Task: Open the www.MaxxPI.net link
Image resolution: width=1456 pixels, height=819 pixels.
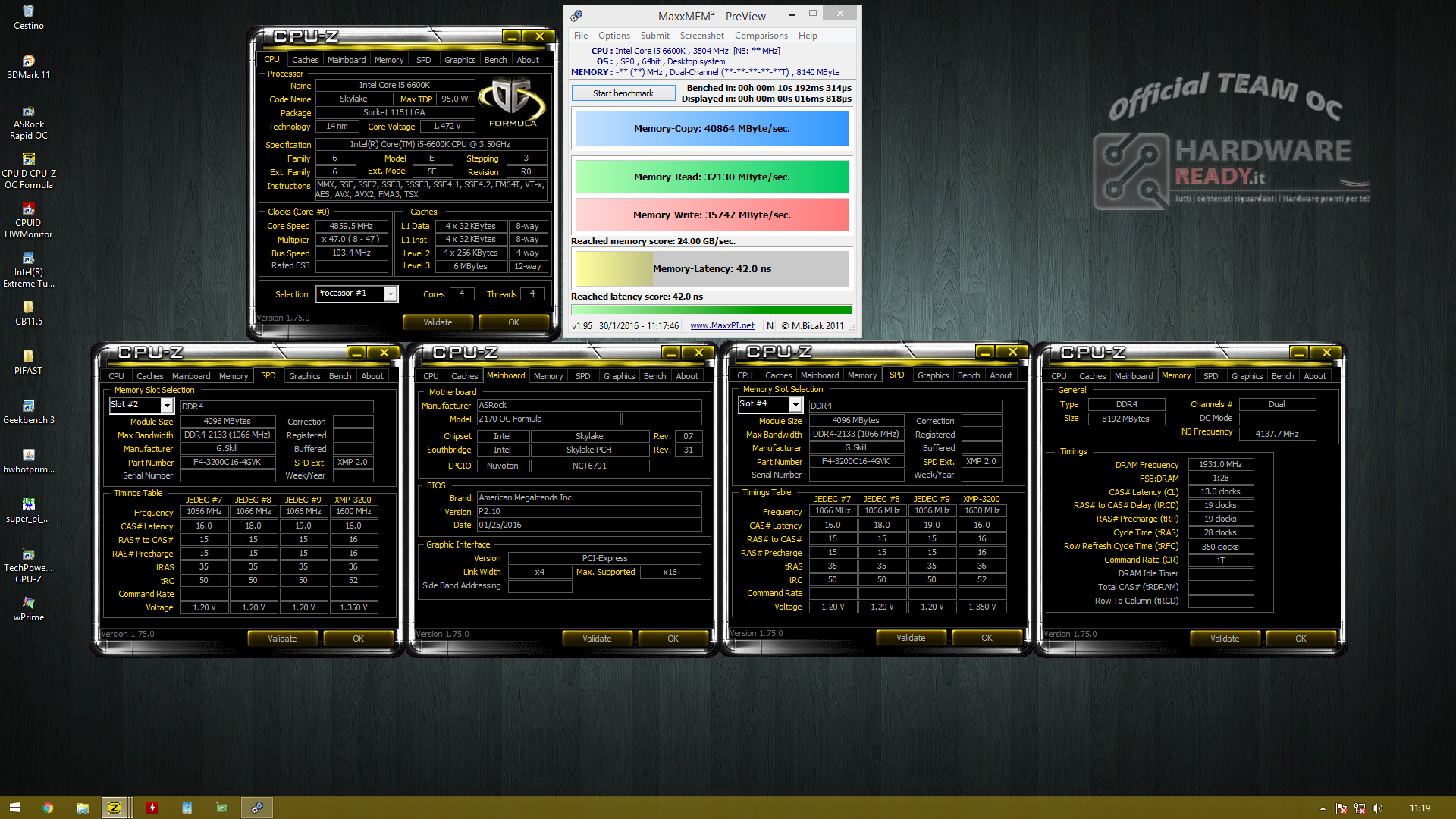Action: click(x=722, y=326)
